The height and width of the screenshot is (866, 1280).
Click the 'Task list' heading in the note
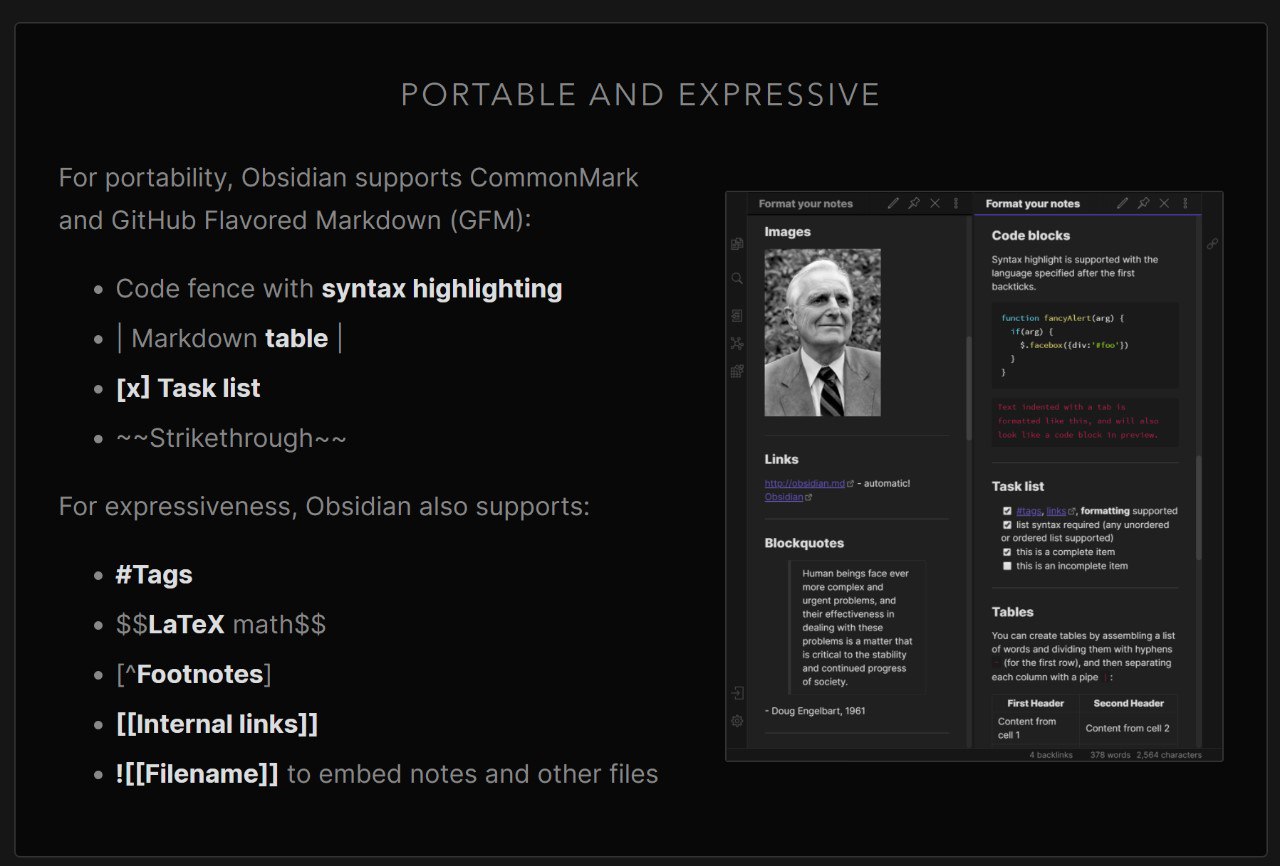tap(1018, 486)
